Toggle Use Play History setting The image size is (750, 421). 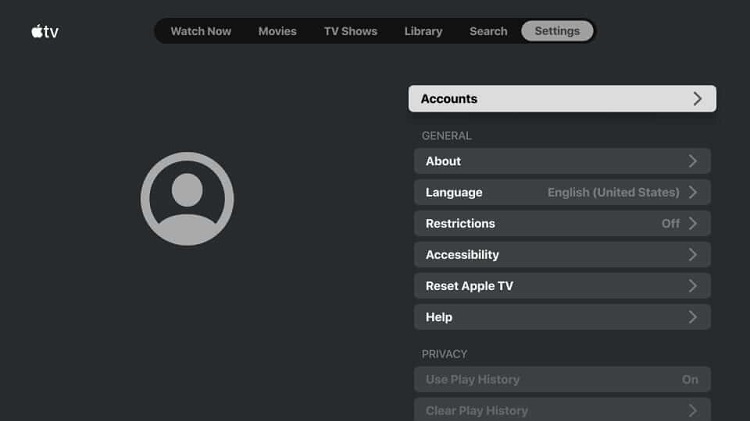562,379
